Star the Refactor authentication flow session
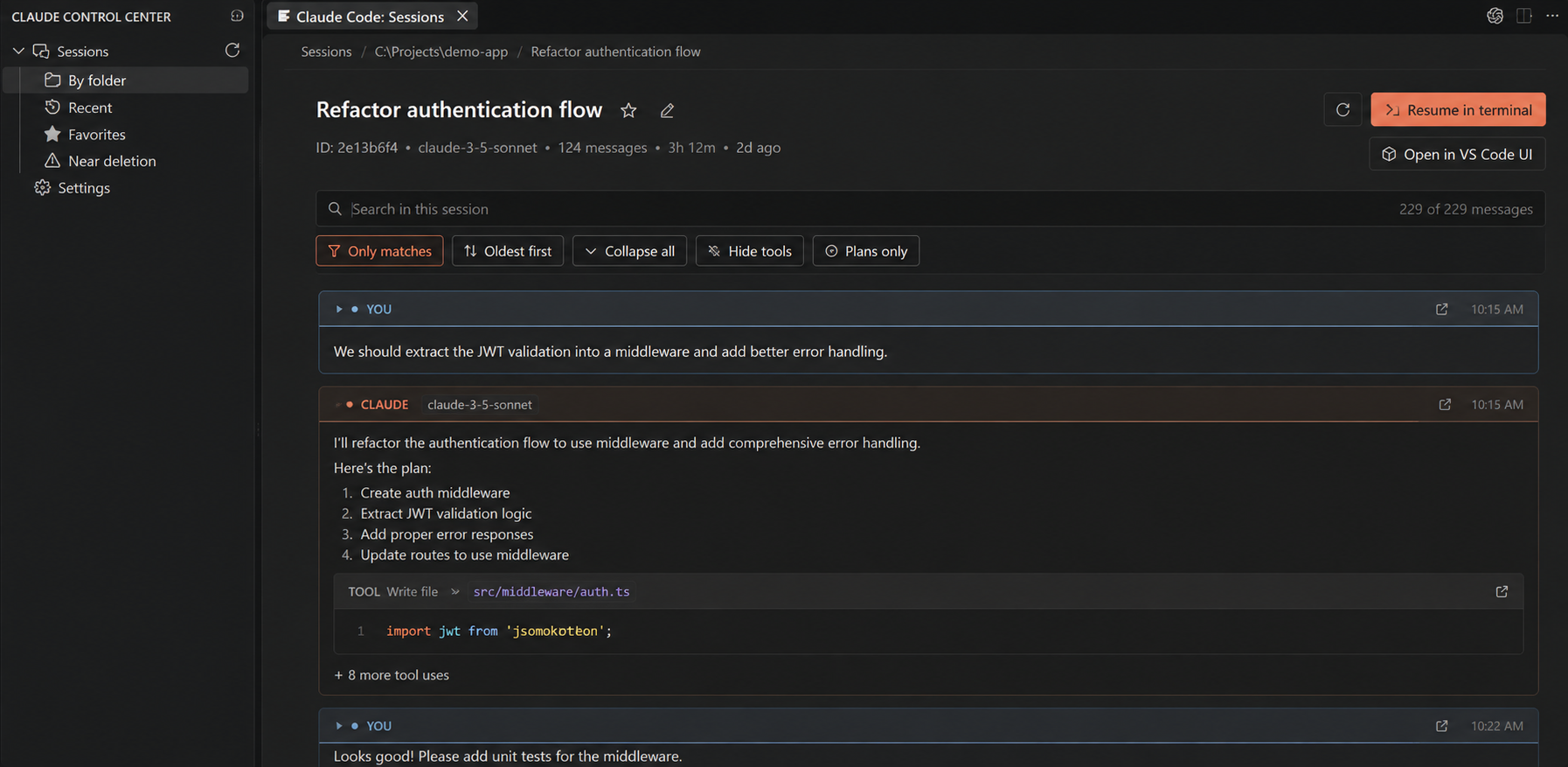Screen dimensions: 1568x767 [x=628, y=110]
